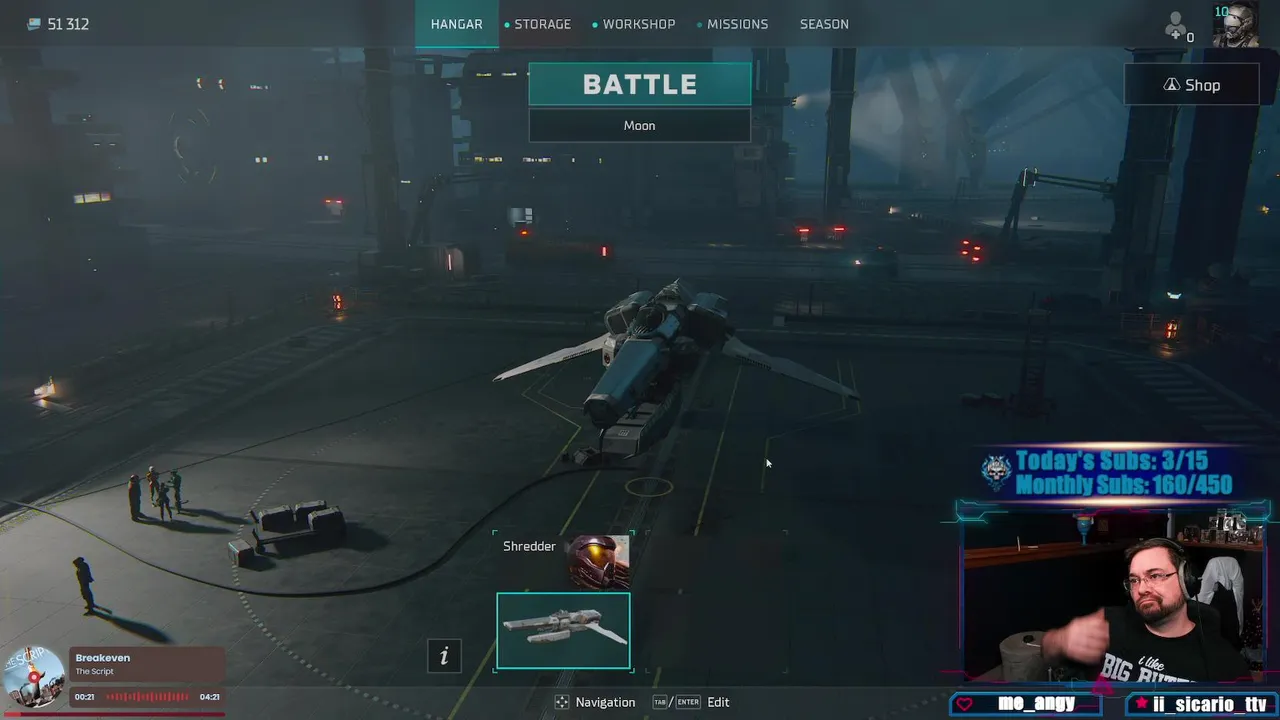The image size is (1280, 720).
Task: Click the Monthly Subs counter
Action: [x=1124, y=485]
